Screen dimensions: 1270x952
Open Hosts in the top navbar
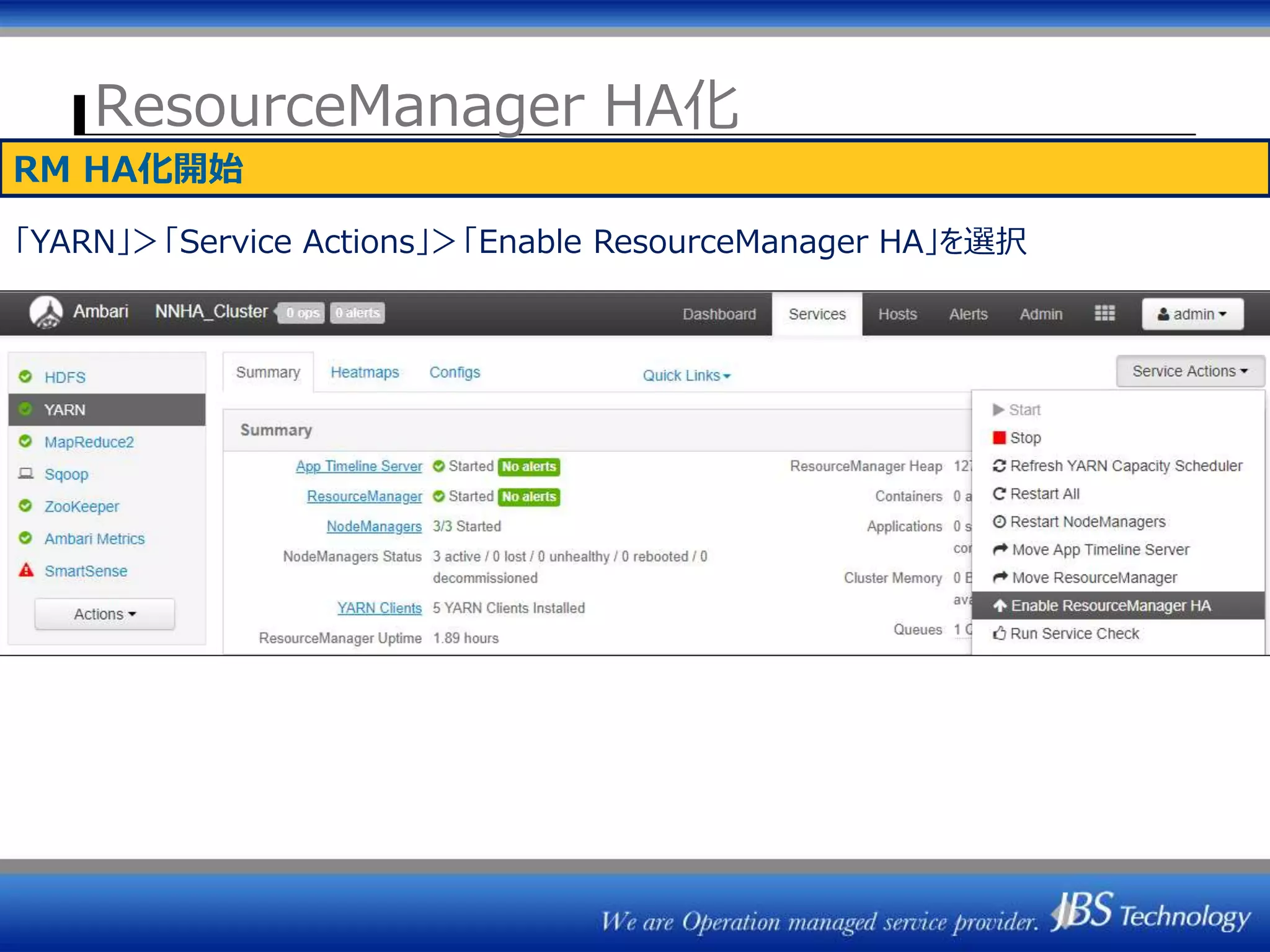click(897, 314)
